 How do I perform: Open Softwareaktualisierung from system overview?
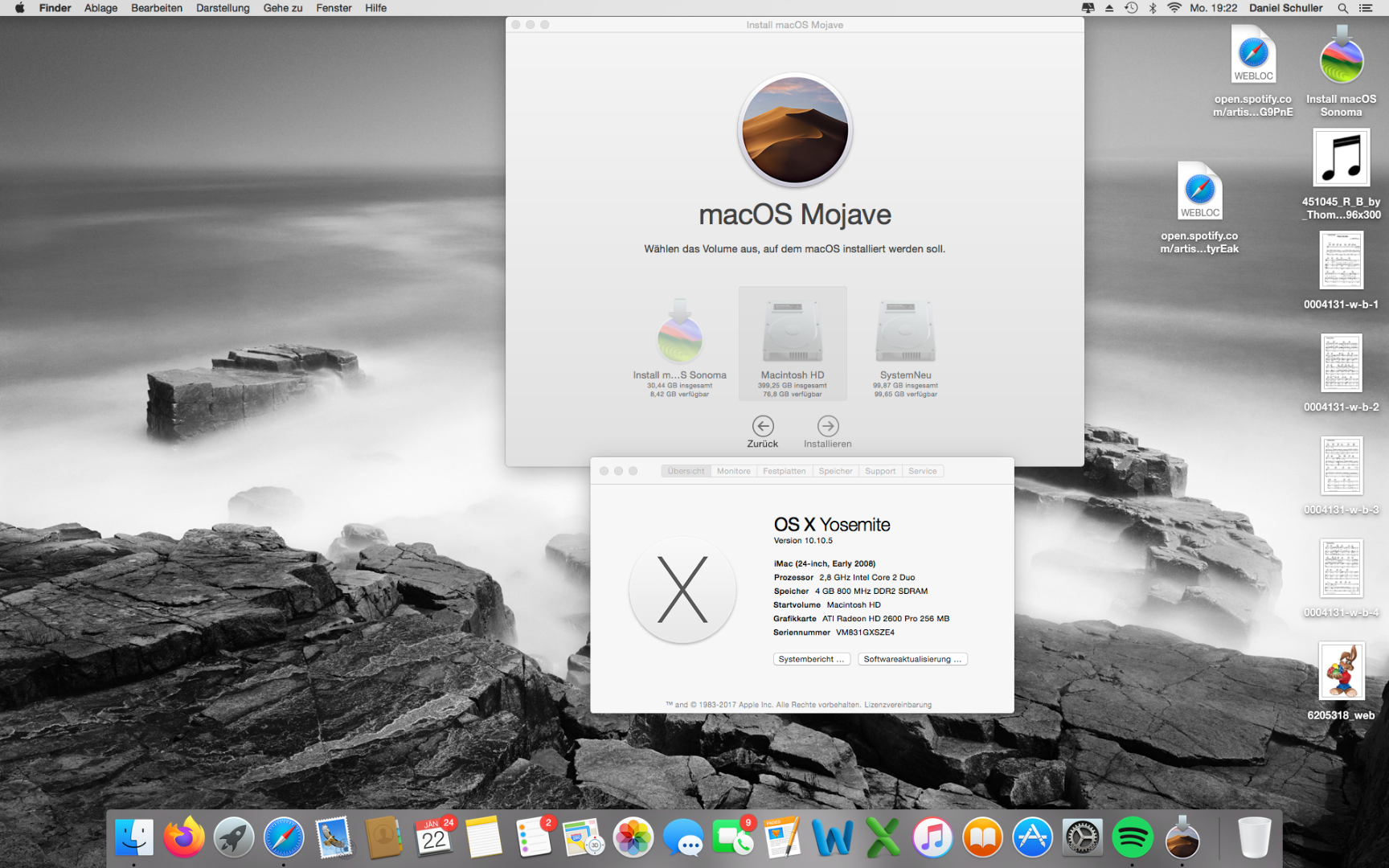[912, 659]
